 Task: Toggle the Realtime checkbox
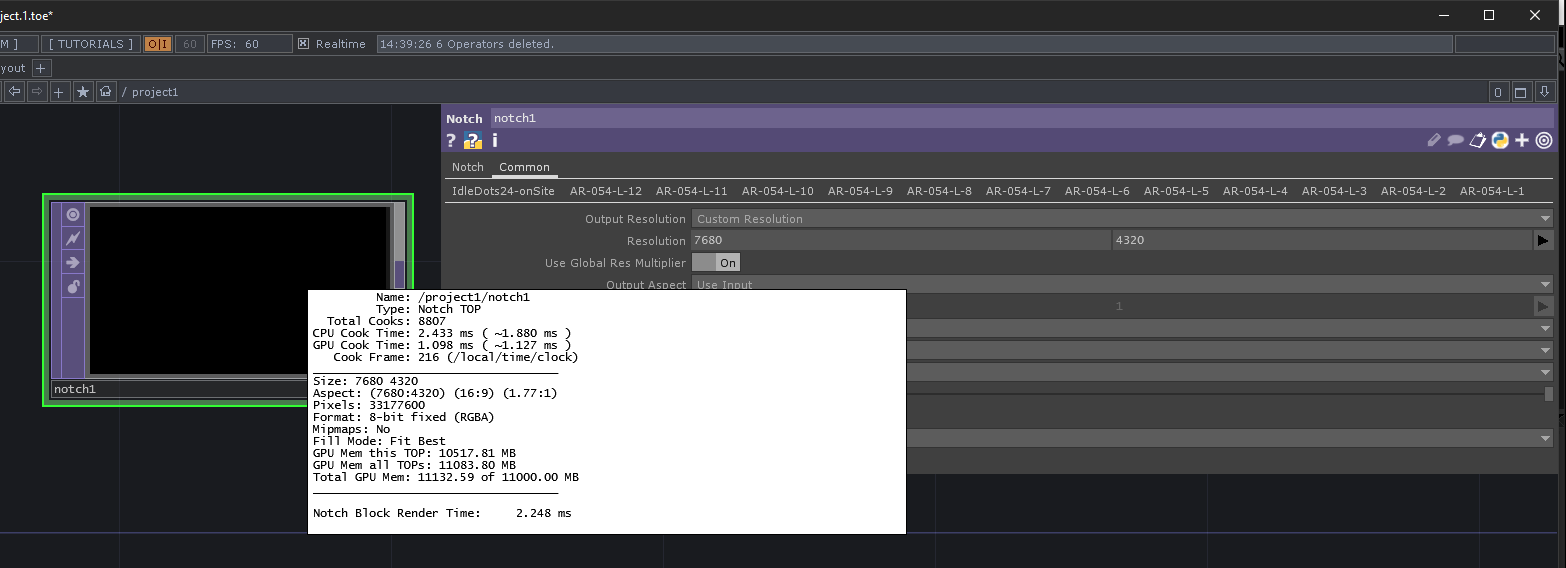304,44
